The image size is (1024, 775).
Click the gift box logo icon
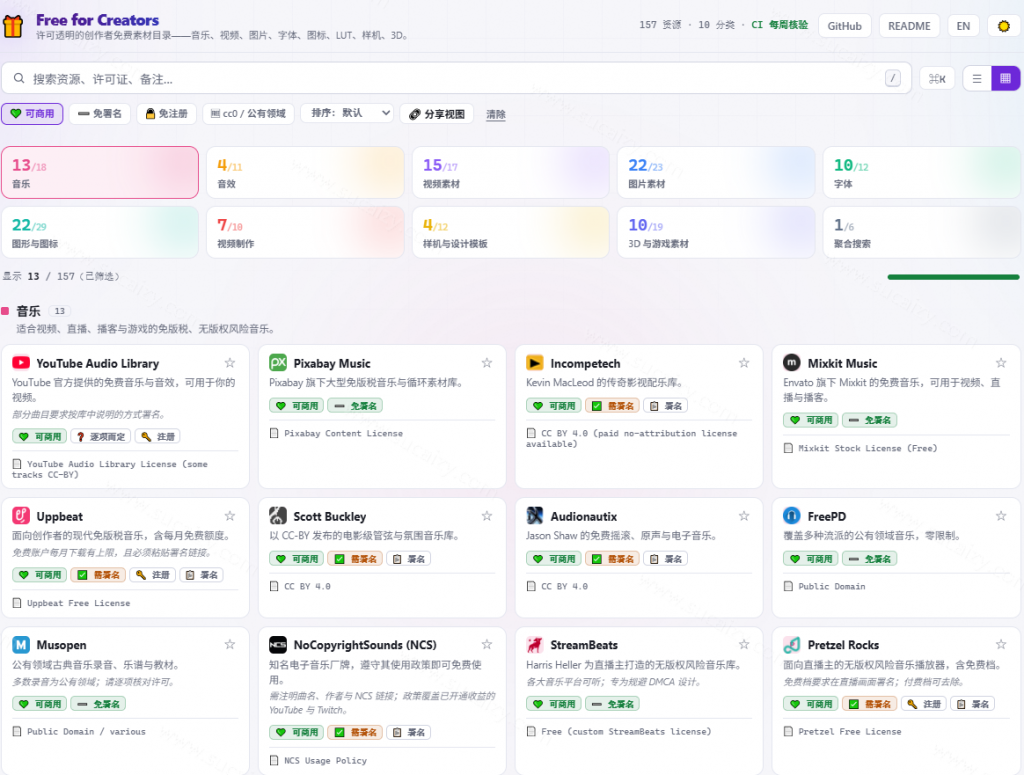pyautogui.click(x=12, y=25)
